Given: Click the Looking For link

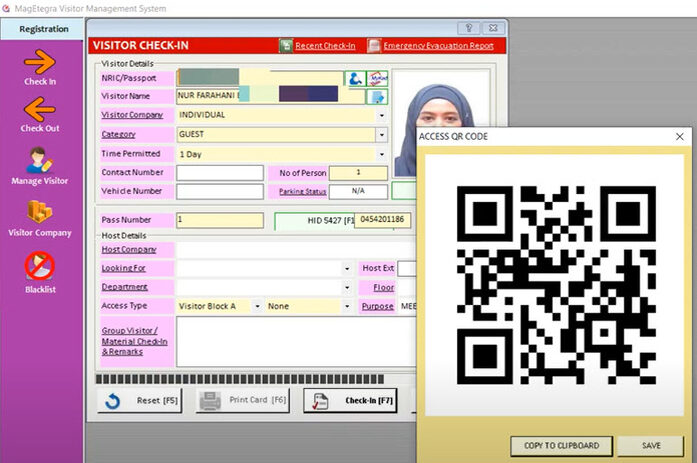Looking at the screenshot, I should [124, 268].
